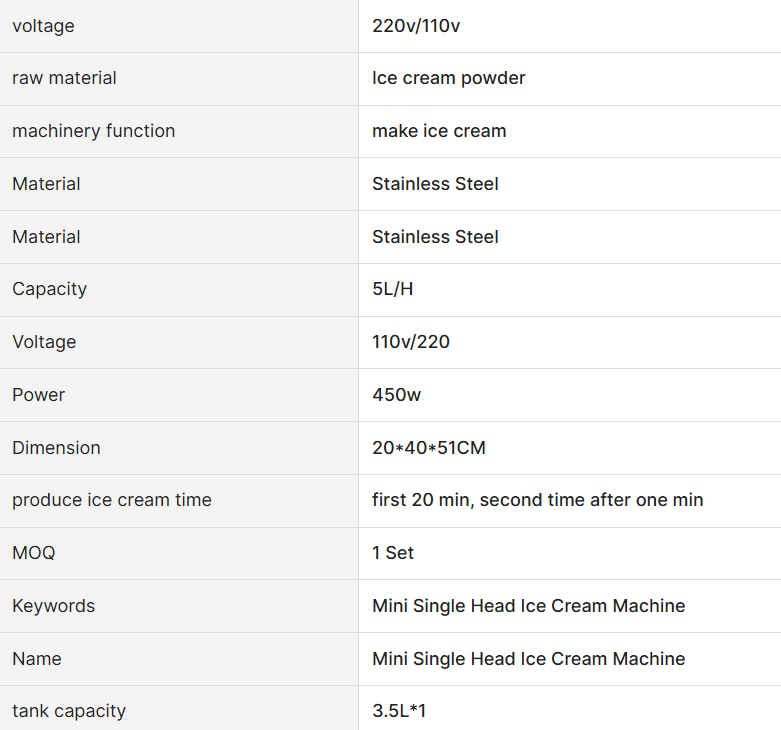Select 'first 20 min, second time' text
Image resolution: width=781 pixels, height=730 pixels.
pyautogui.click(x=479, y=500)
